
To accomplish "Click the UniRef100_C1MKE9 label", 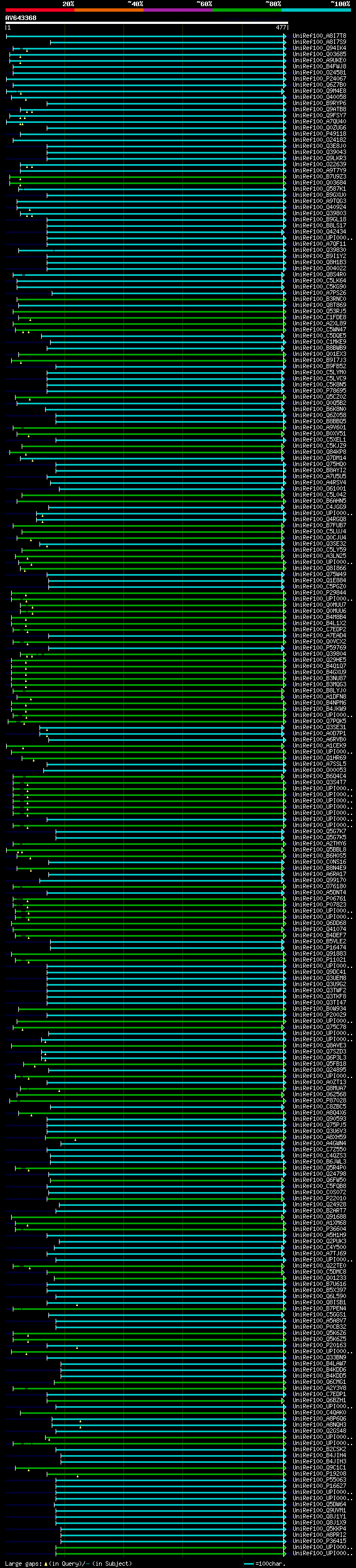I will pos(319,342).
